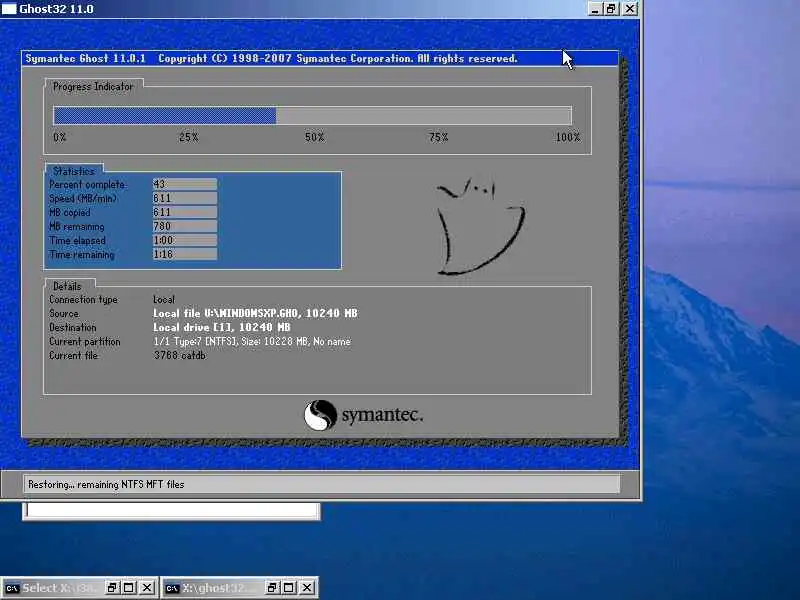The width and height of the screenshot is (800, 600).
Task: Click the 'Time remaining' label
Action: (82, 255)
